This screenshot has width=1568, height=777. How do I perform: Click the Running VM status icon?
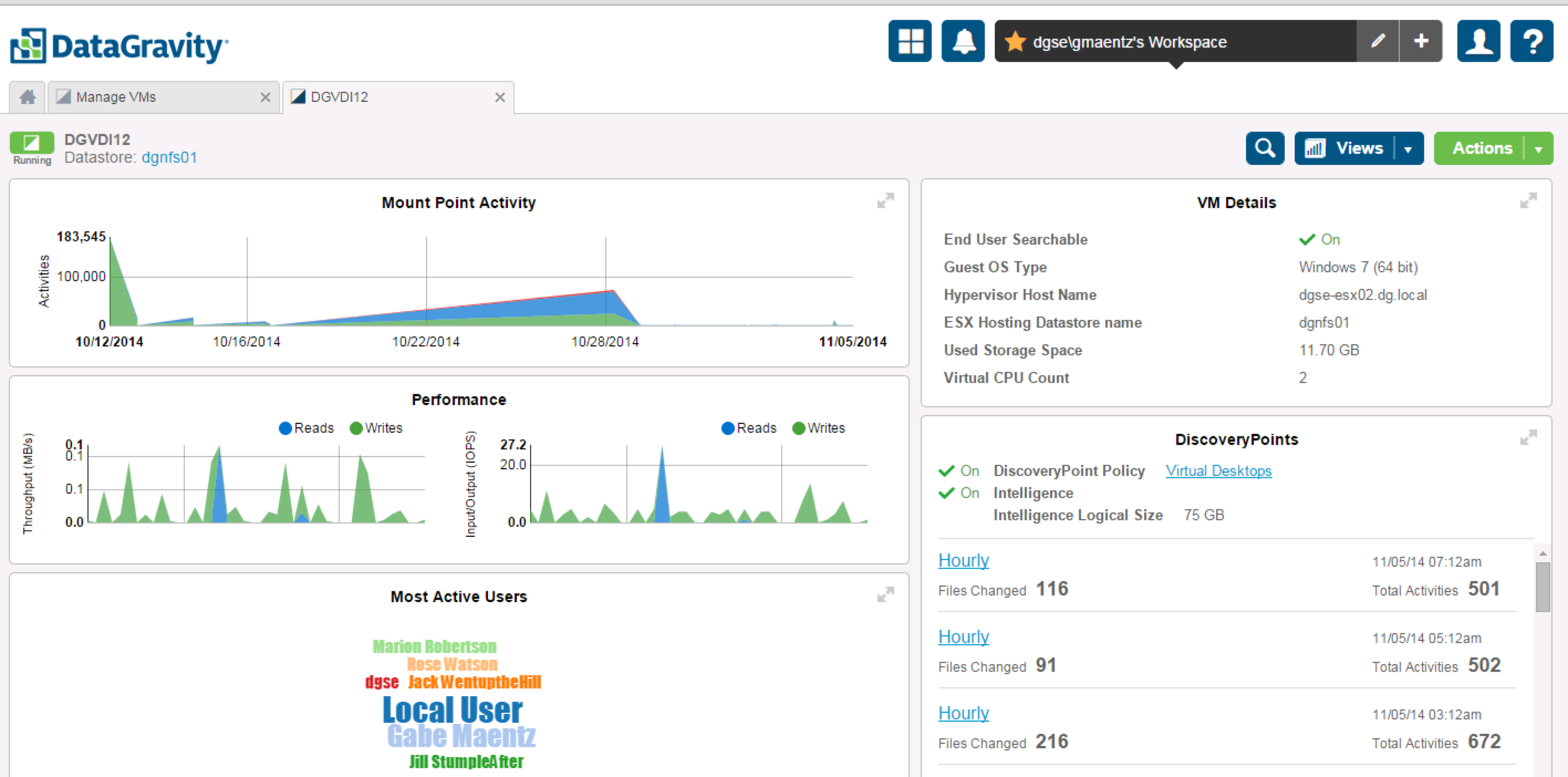pos(31,143)
